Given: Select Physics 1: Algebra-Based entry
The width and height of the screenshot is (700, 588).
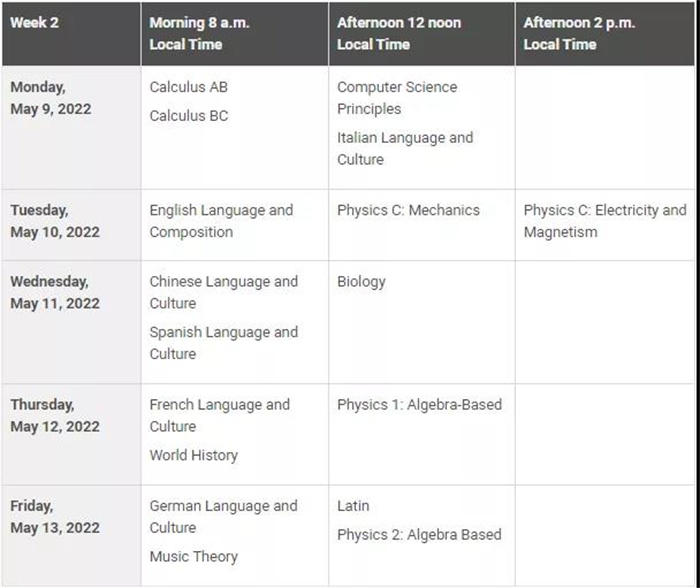Looking at the screenshot, I should click(x=419, y=405).
